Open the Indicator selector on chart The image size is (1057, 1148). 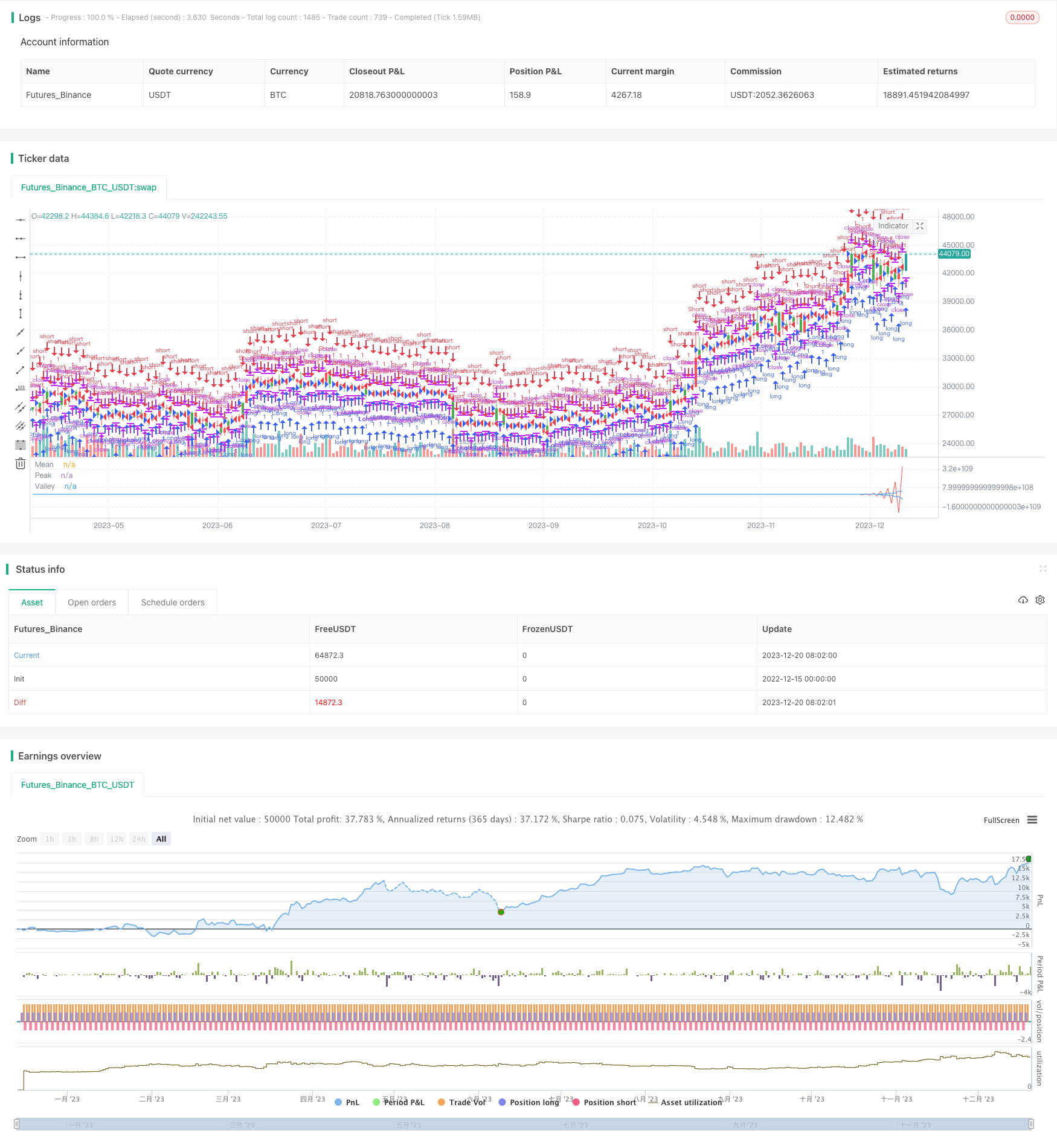(x=893, y=226)
